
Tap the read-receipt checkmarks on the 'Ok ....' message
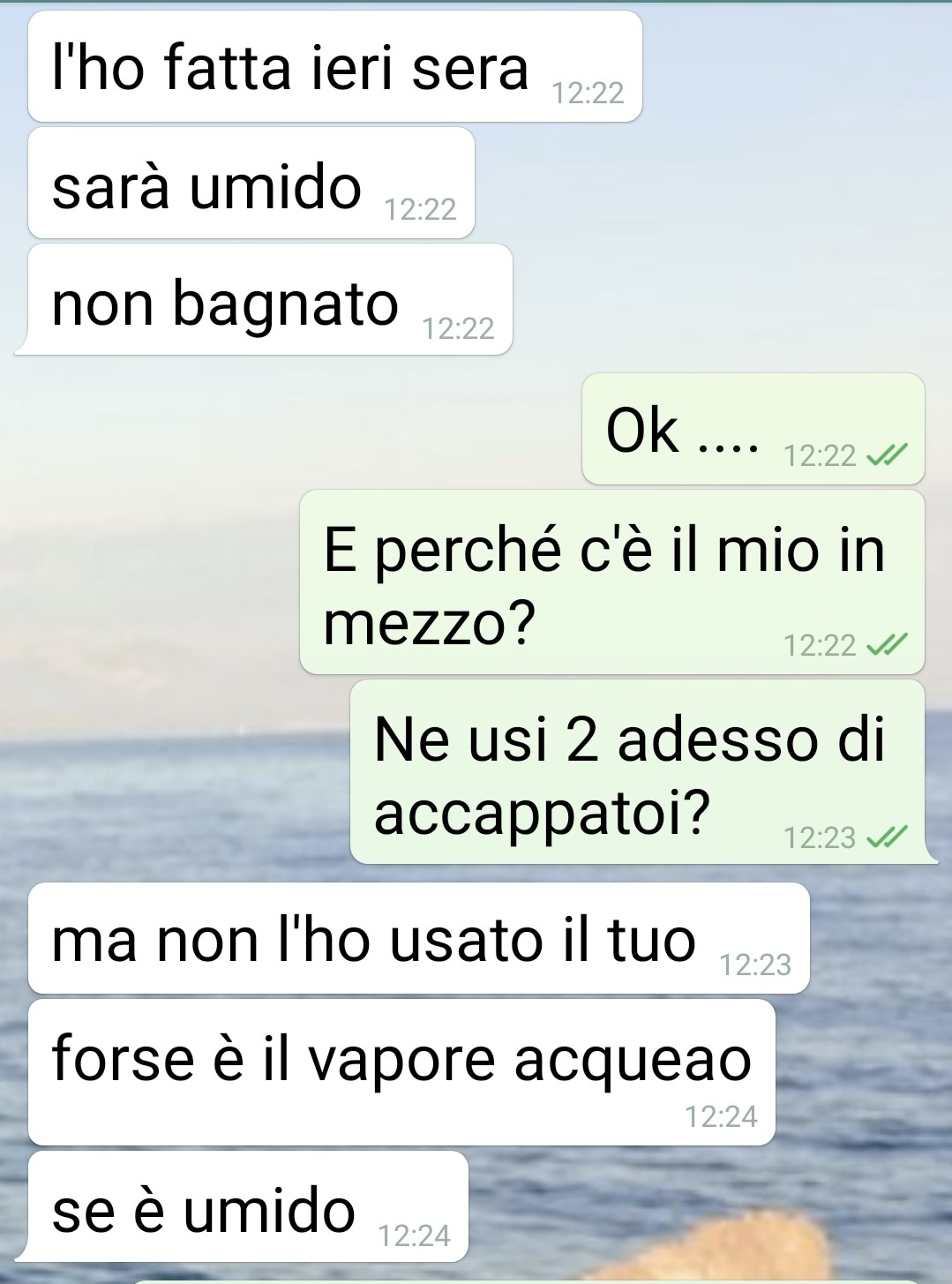click(x=886, y=456)
